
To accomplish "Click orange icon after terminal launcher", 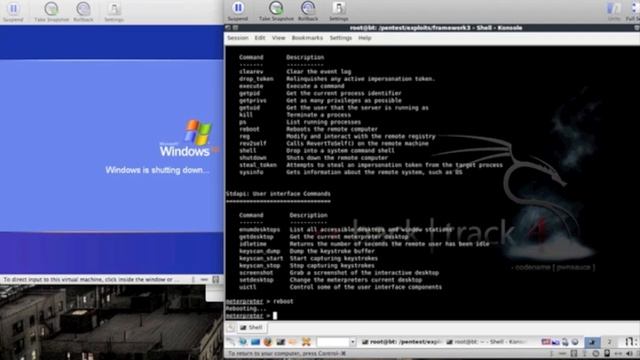I will (x=293, y=342).
